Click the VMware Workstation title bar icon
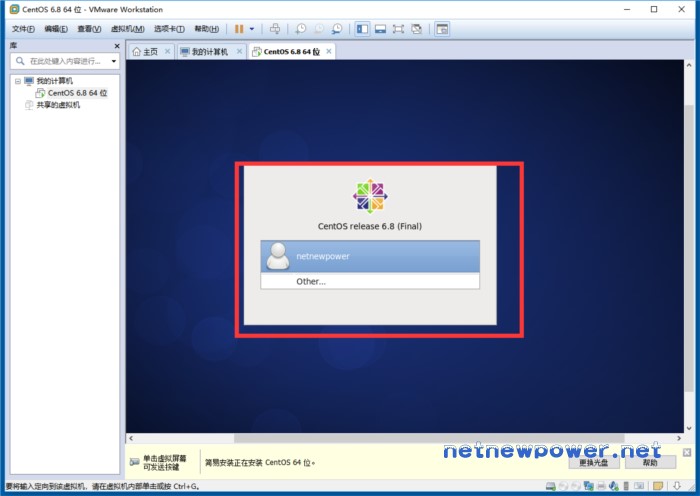This screenshot has height=496, width=700. (x=14, y=9)
